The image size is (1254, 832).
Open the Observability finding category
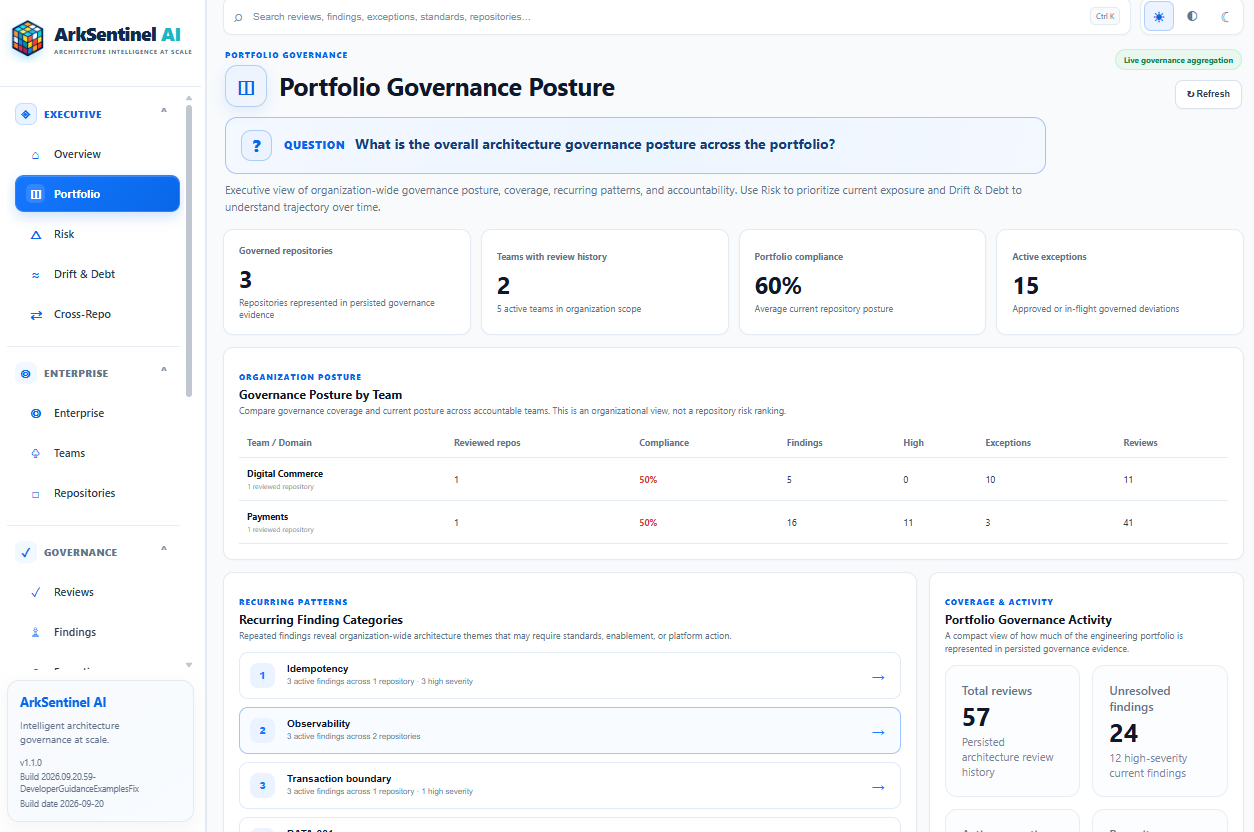(x=570, y=731)
